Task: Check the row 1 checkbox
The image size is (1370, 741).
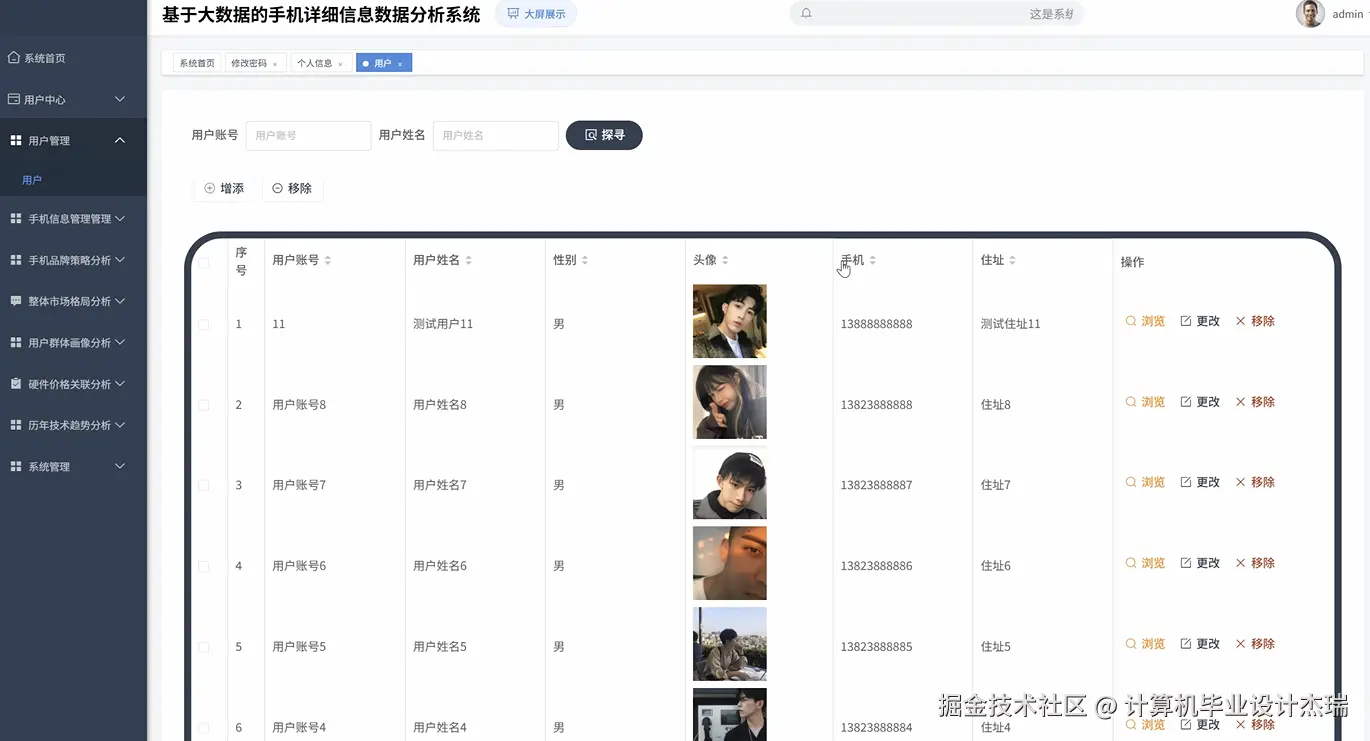Action: (204, 325)
